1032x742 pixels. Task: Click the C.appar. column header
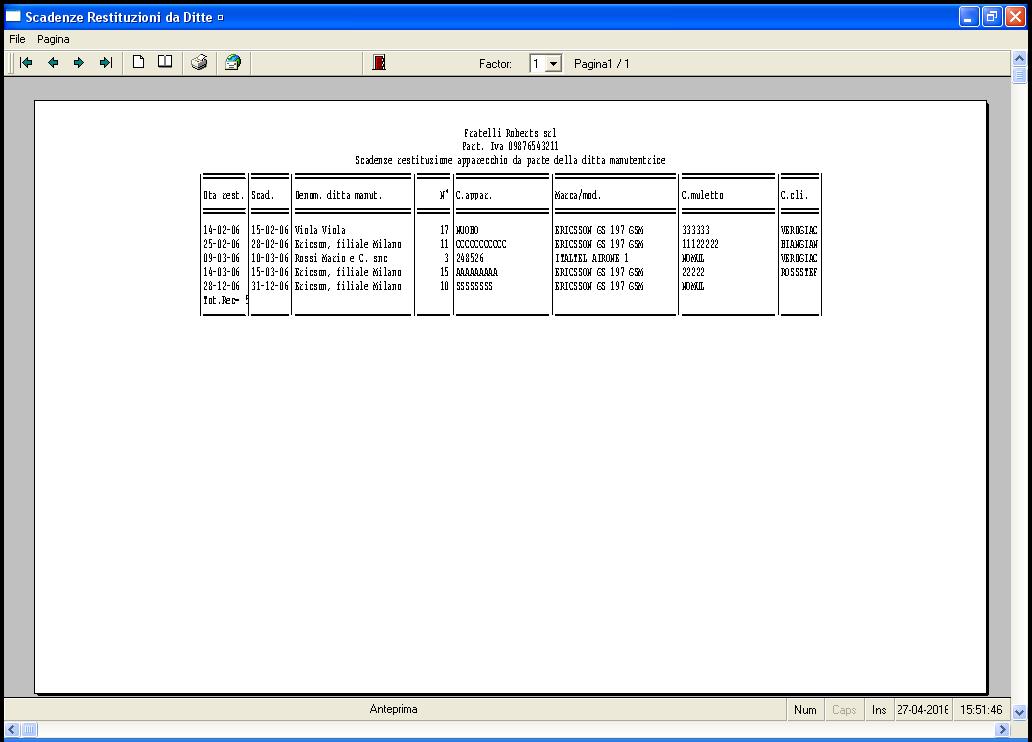point(474,196)
